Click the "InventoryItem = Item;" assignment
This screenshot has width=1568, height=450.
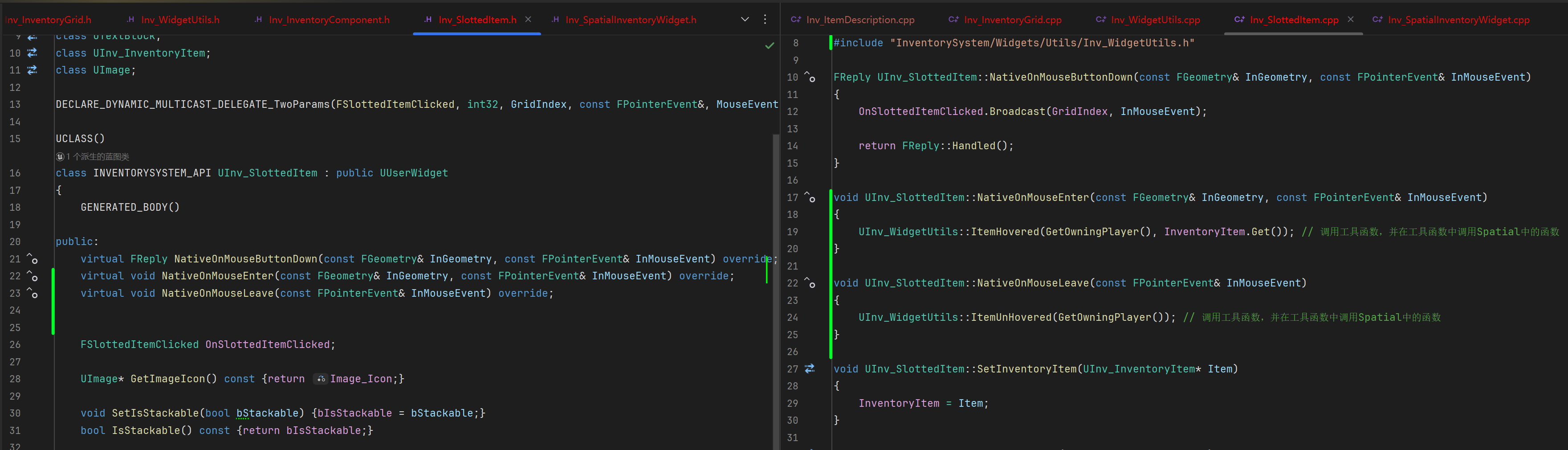coord(924,403)
